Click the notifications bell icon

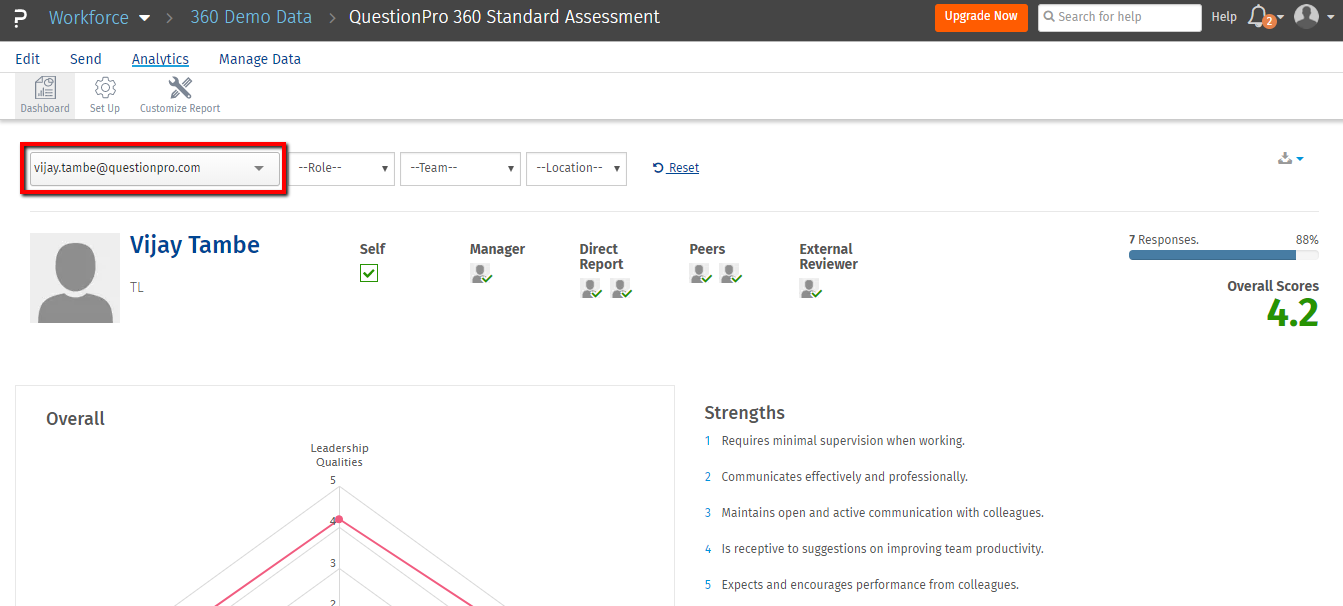1259,16
